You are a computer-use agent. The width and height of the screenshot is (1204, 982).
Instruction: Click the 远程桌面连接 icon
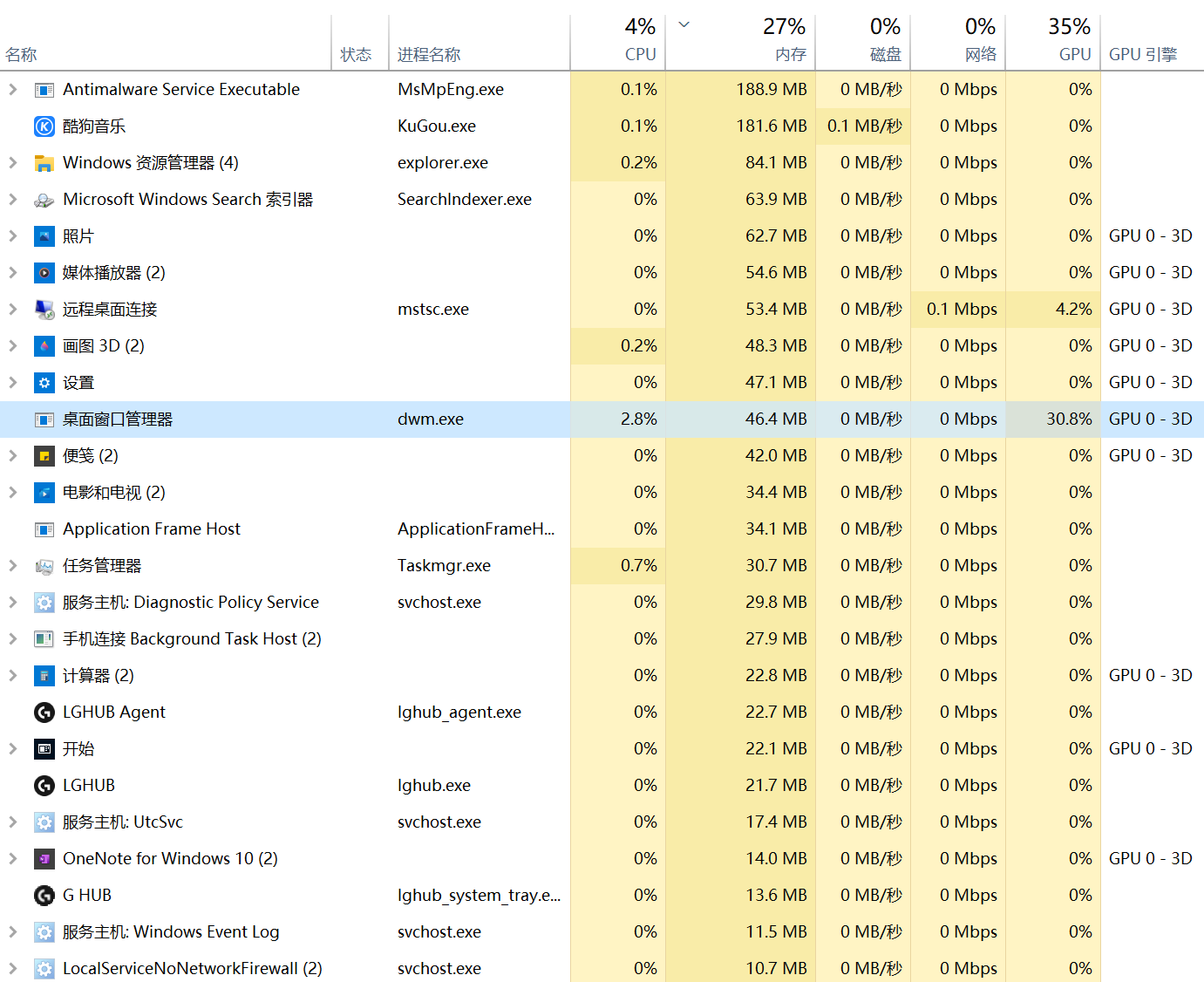(x=44, y=310)
